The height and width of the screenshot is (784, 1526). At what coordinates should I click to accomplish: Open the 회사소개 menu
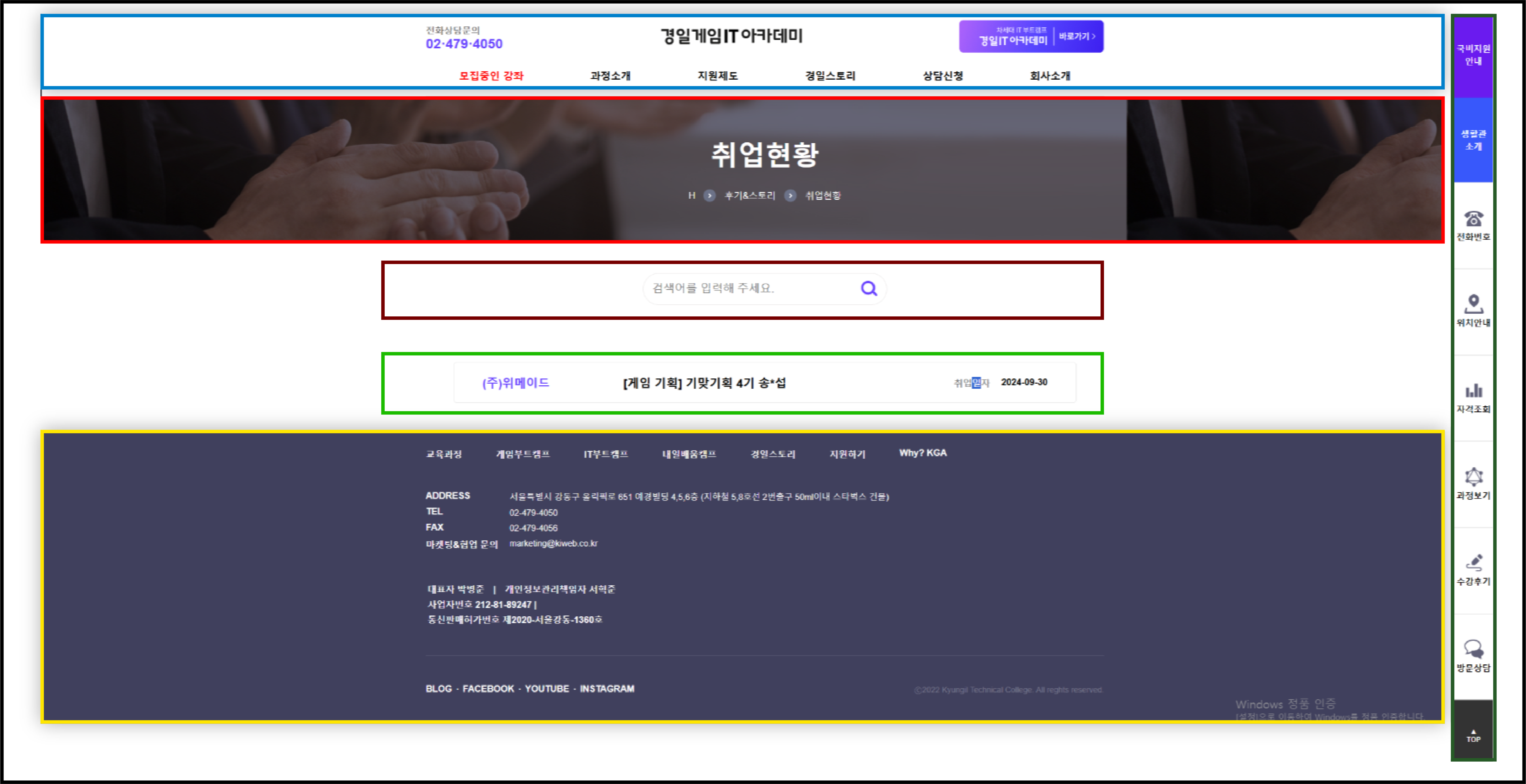point(1050,76)
